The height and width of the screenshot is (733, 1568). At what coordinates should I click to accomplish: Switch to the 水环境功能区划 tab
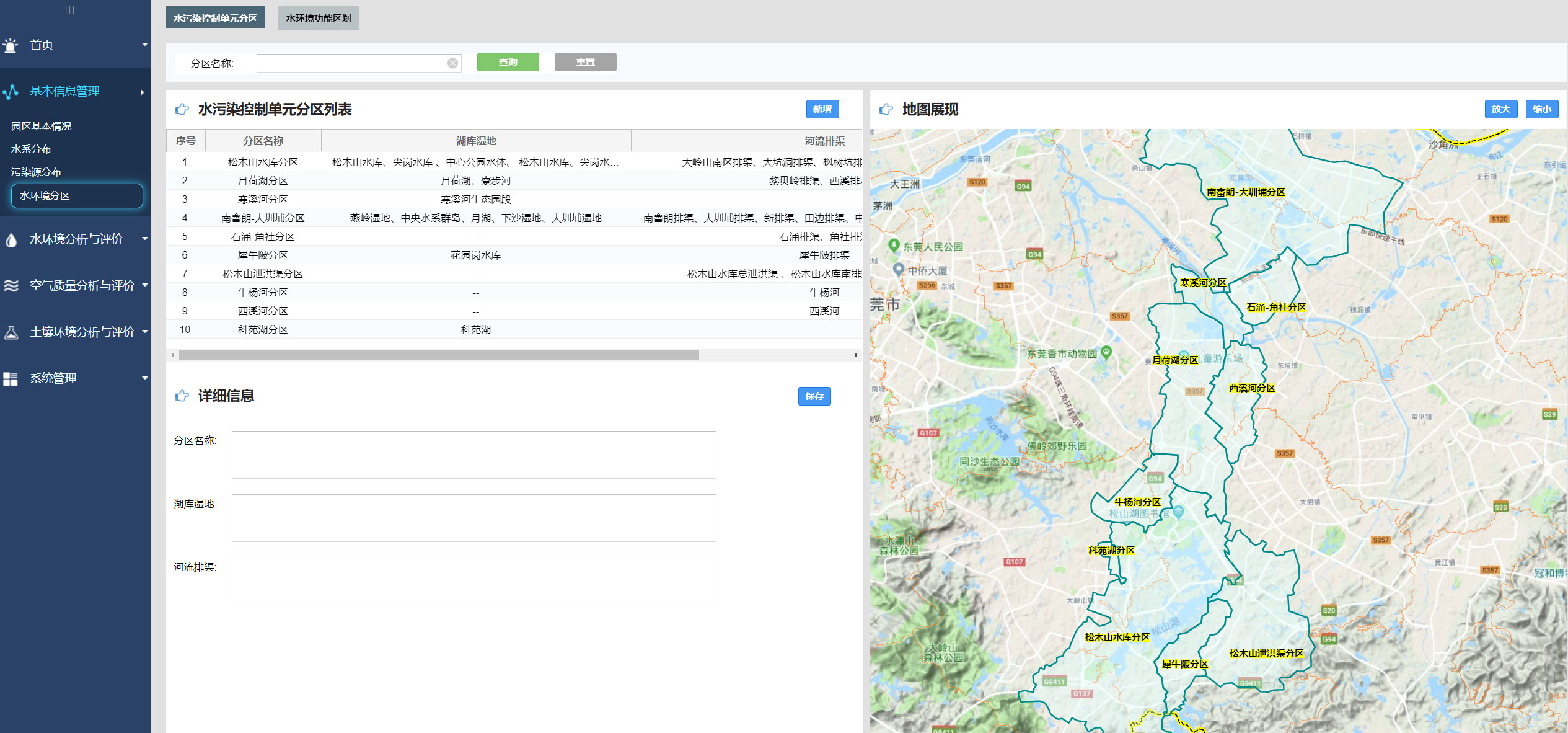pyautogui.click(x=318, y=19)
